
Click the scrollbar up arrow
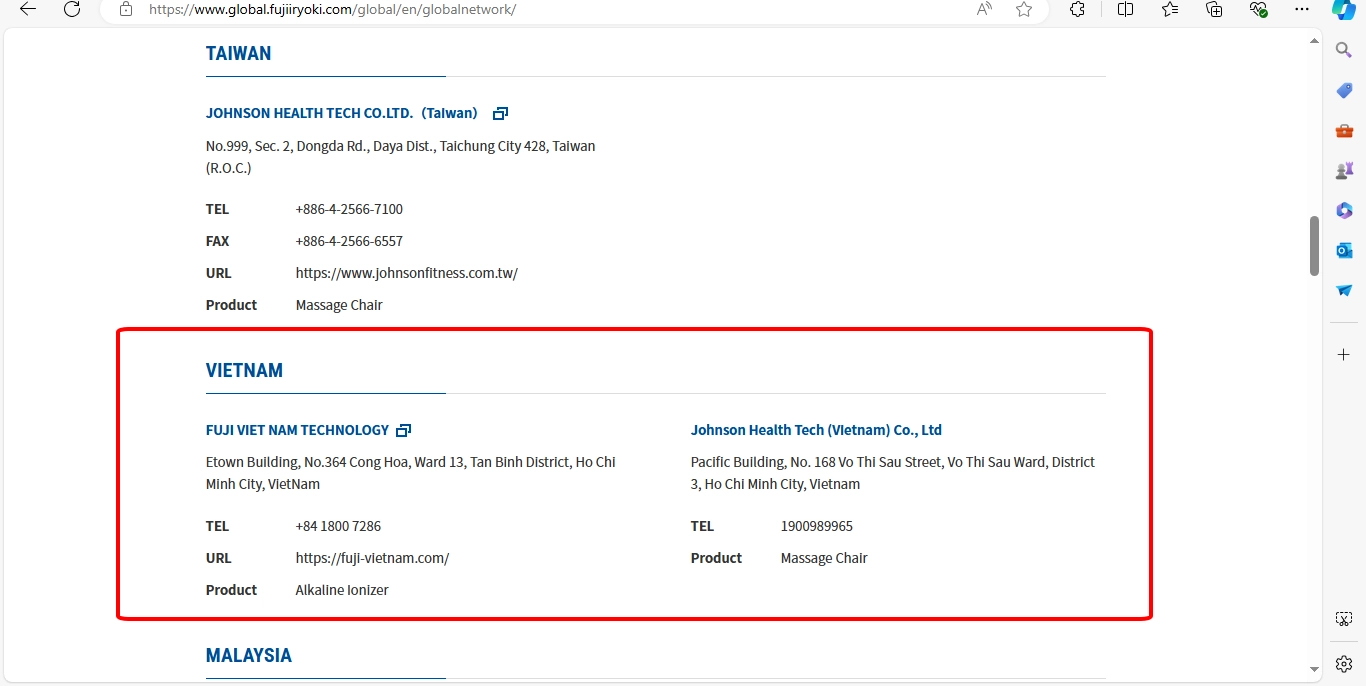1315,41
